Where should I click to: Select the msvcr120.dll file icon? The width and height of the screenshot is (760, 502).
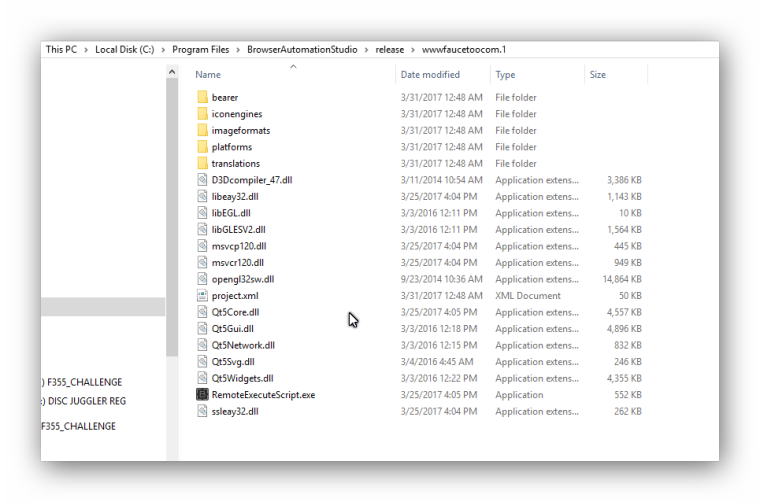click(x=202, y=262)
